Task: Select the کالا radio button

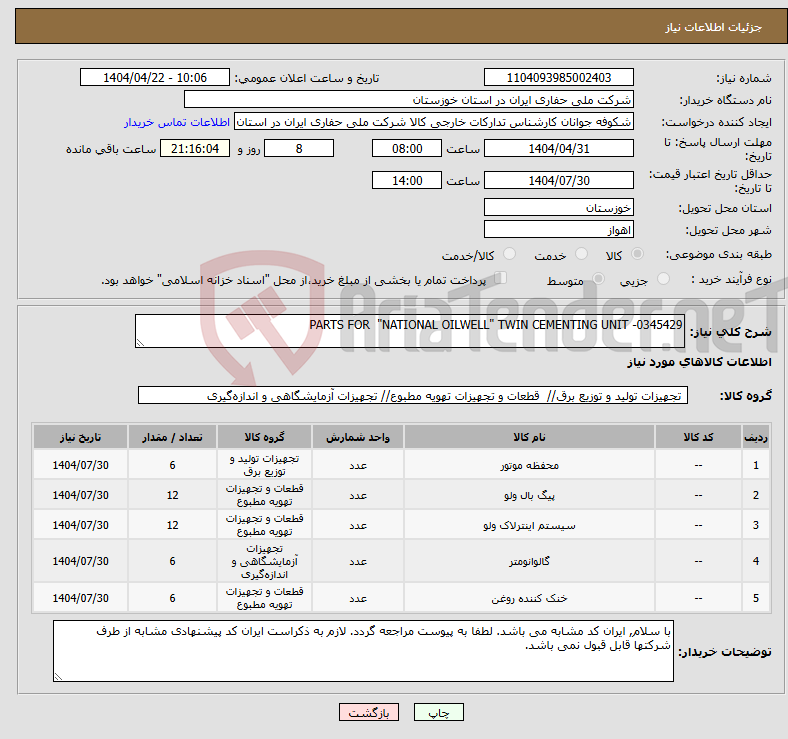Action: click(x=637, y=254)
